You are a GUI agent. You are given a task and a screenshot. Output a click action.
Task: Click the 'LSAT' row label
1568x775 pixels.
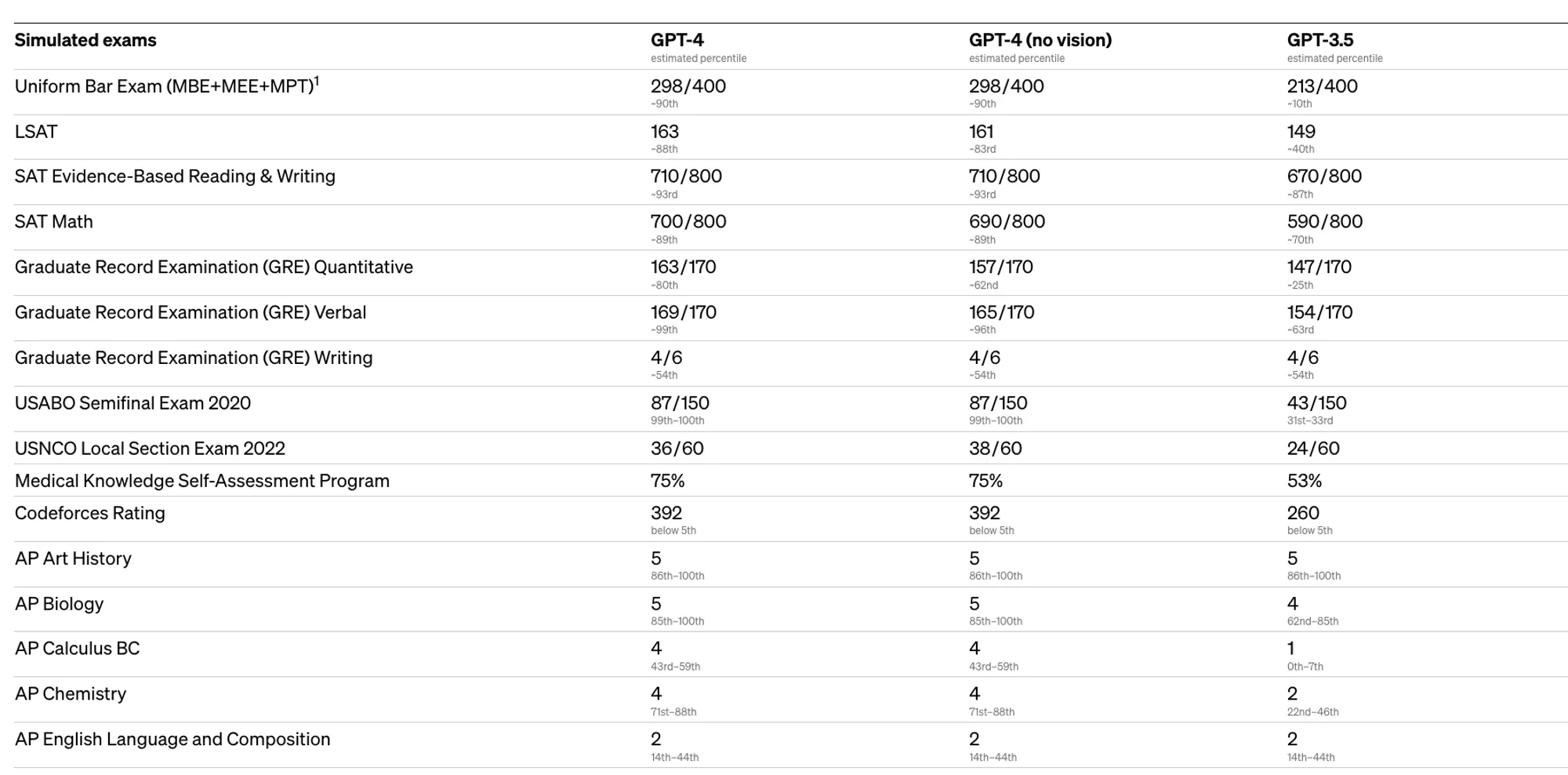pos(36,132)
